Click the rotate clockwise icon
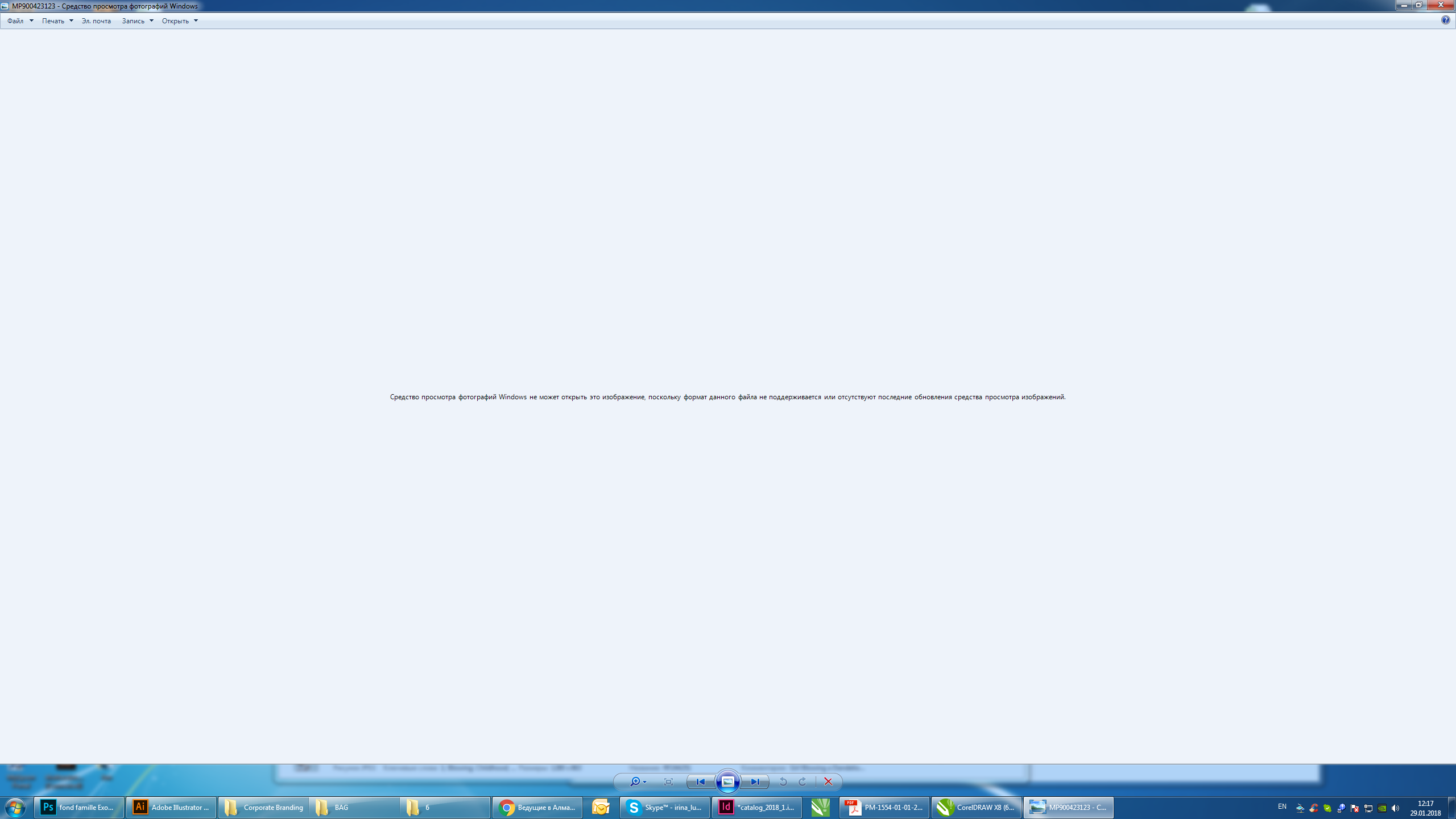The height and width of the screenshot is (819, 1456). 800,782
